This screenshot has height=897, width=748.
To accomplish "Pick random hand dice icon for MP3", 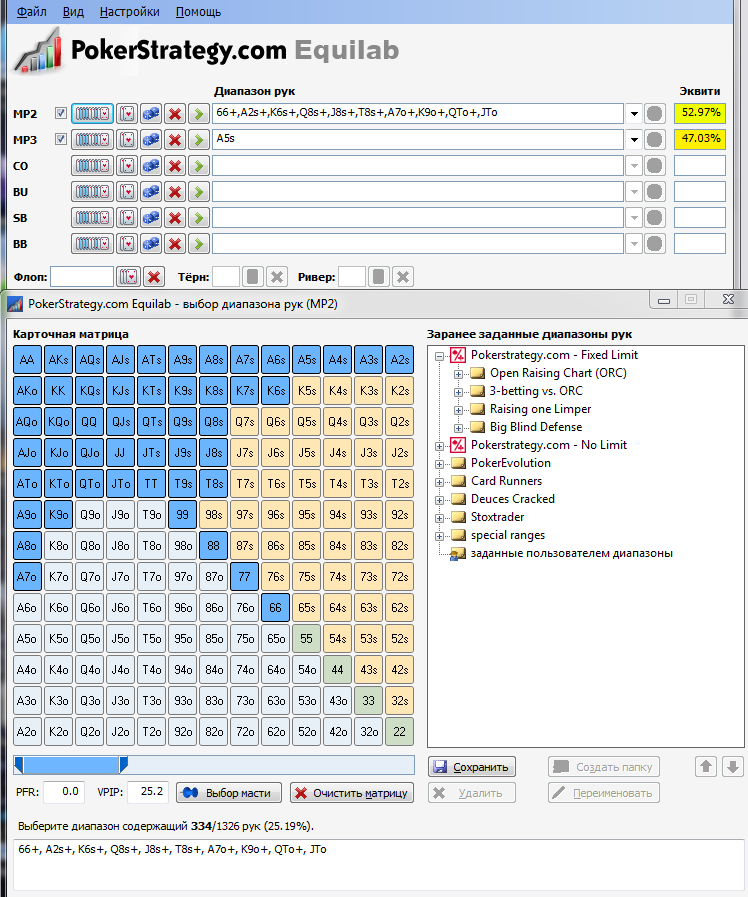I will coord(151,140).
